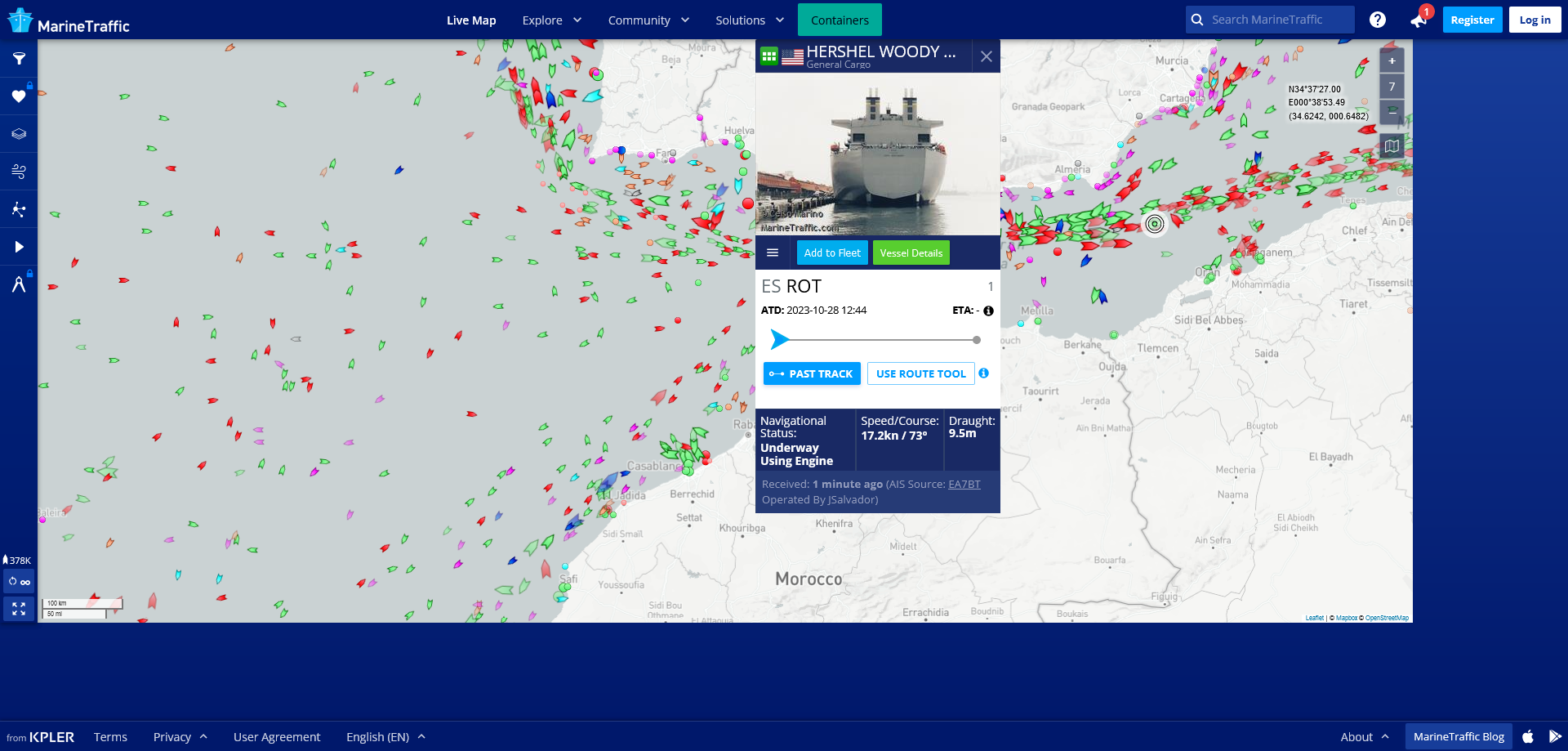This screenshot has height=751, width=1568.
Task: Open the MarineTraffic Blog link
Action: click(1459, 736)
